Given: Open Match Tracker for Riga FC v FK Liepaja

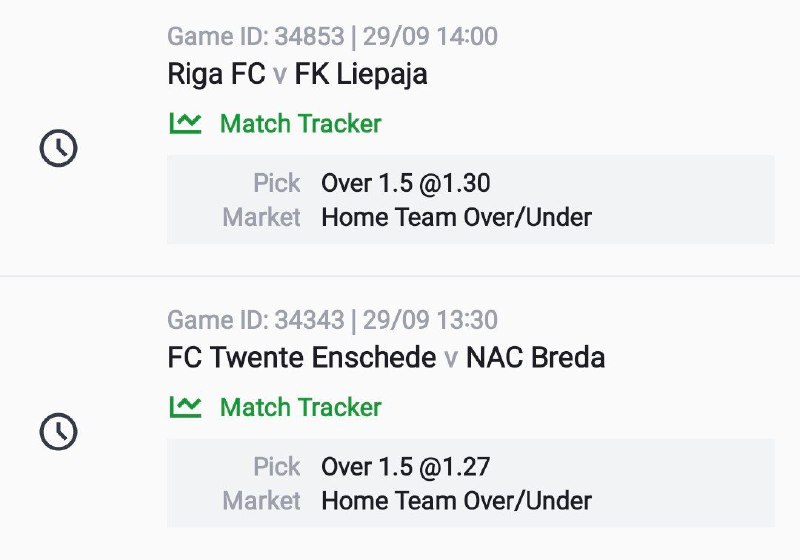Looking at the screenshot, I should [300, 124].
